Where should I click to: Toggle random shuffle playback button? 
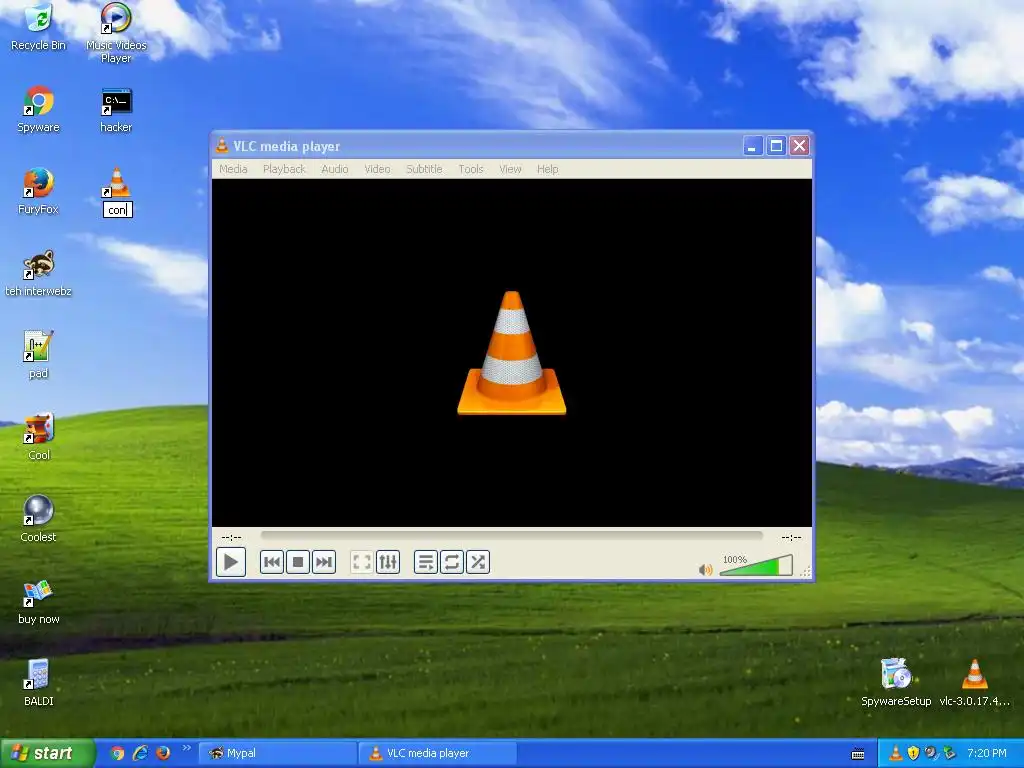pos(478,562)
